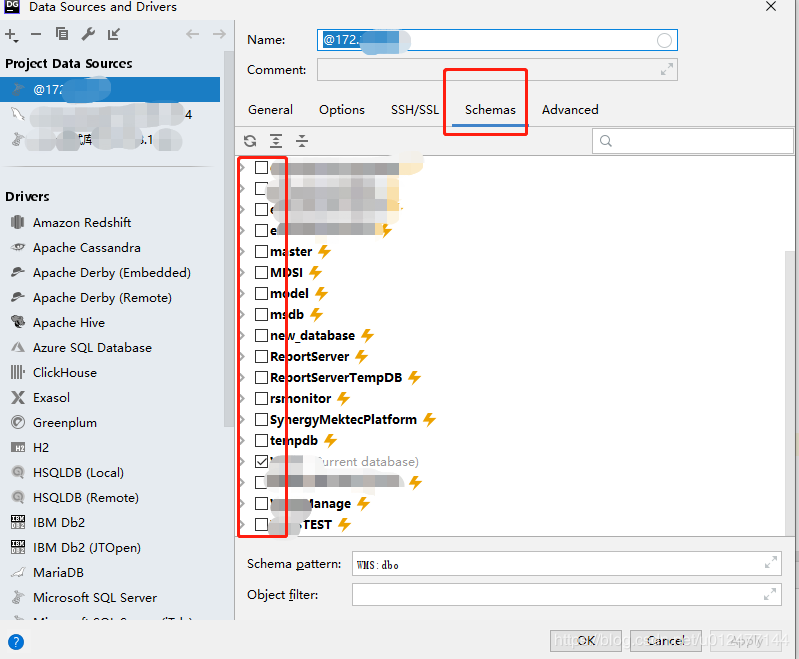Screen dimensions: 799x659
Task: Expand the Comment field editor
Action: coord(667,69)
